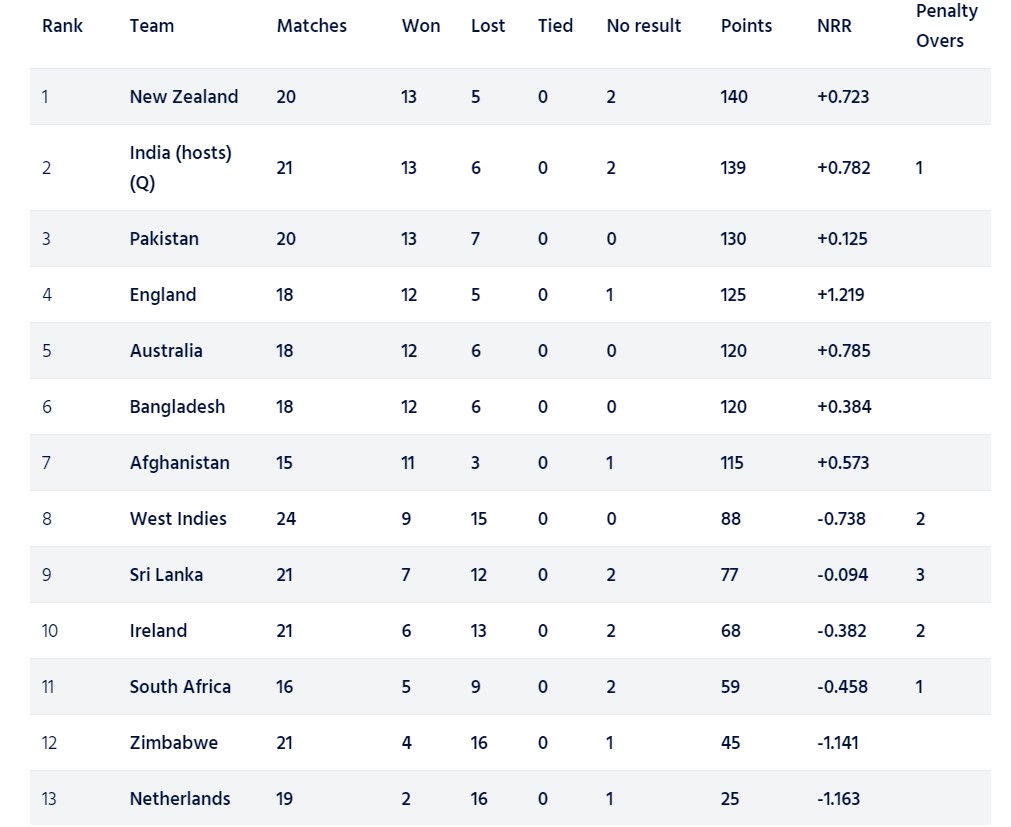Open the New Zealand team entry

click(183, 97)
